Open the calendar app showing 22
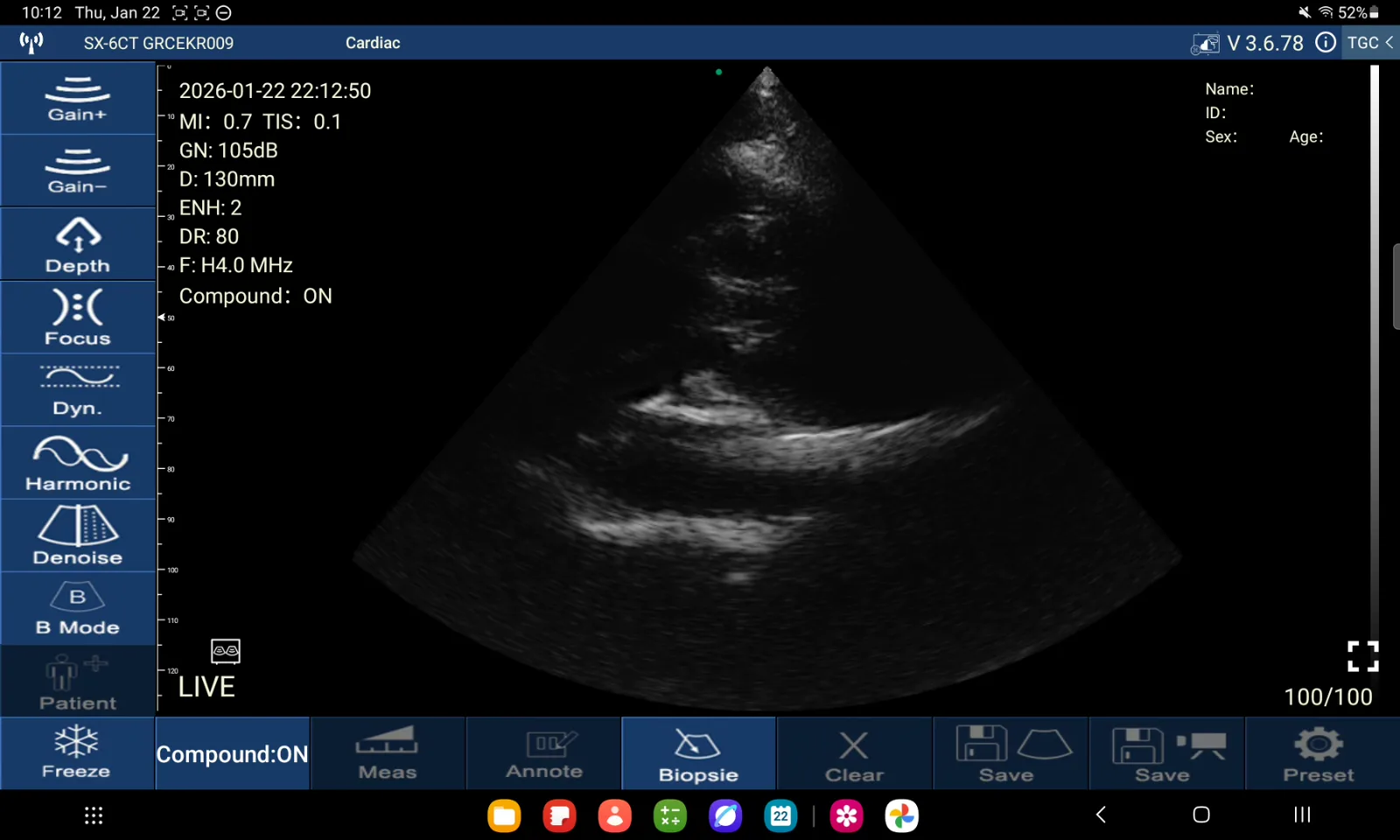Screen dimensions: 1400x840 [780, 815]
